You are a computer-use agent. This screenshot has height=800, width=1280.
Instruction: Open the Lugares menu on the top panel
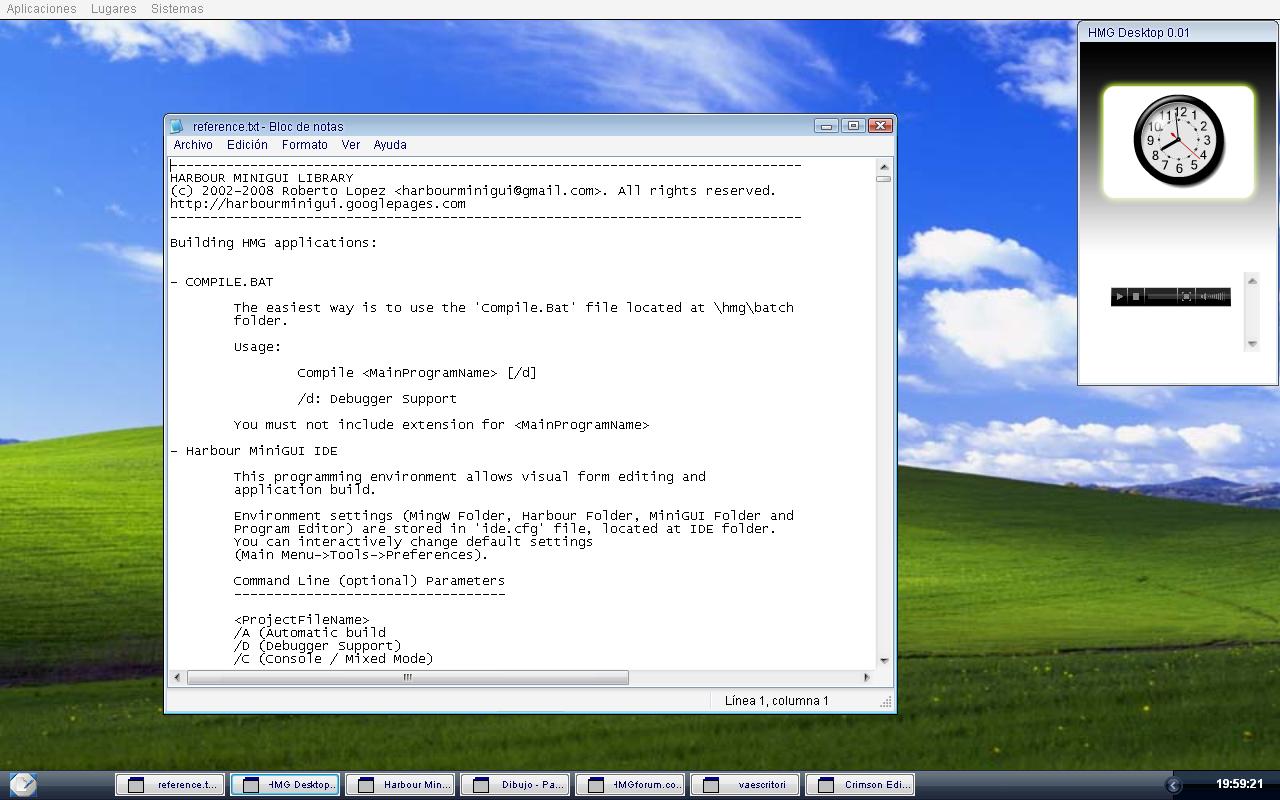[x=112, y=8]
